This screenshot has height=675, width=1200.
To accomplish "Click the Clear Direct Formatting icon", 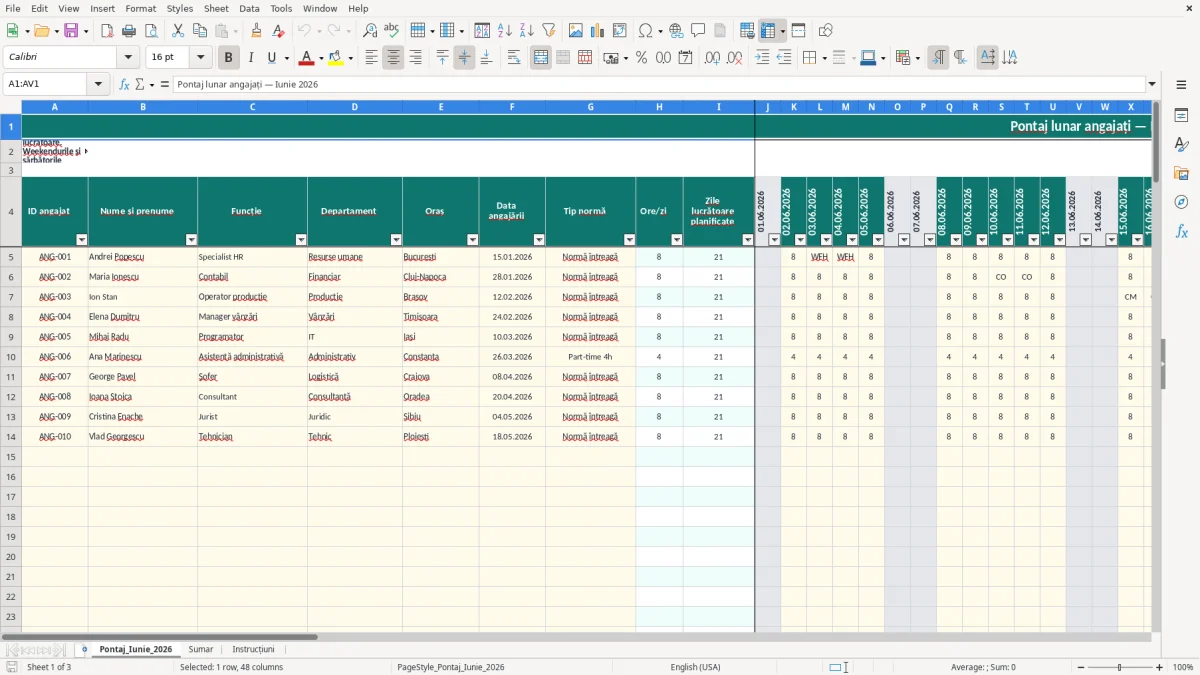I will point(279,31).
